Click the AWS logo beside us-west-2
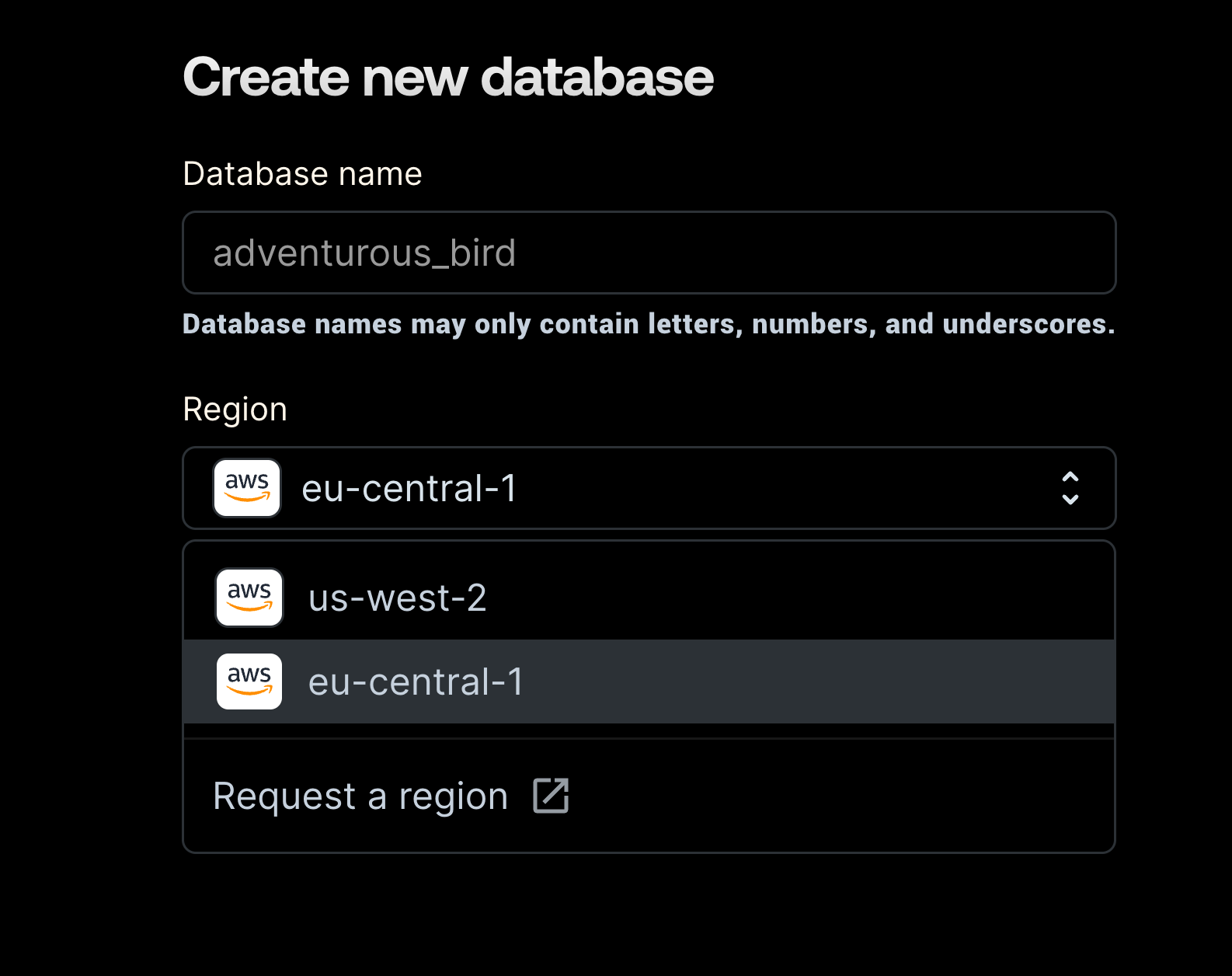Image resolution: width=1232 pixels, height=976 pixels. [249, 598]
